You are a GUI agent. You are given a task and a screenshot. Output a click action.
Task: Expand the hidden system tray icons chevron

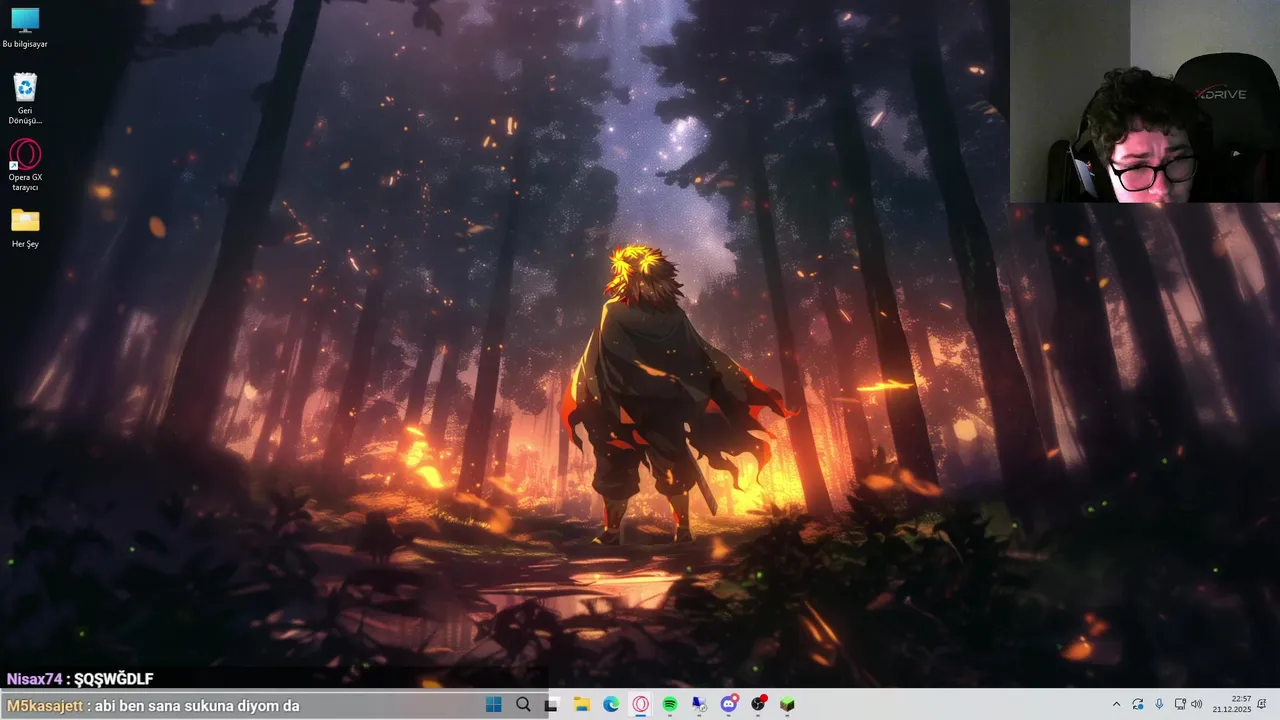tap(1116, 704)
